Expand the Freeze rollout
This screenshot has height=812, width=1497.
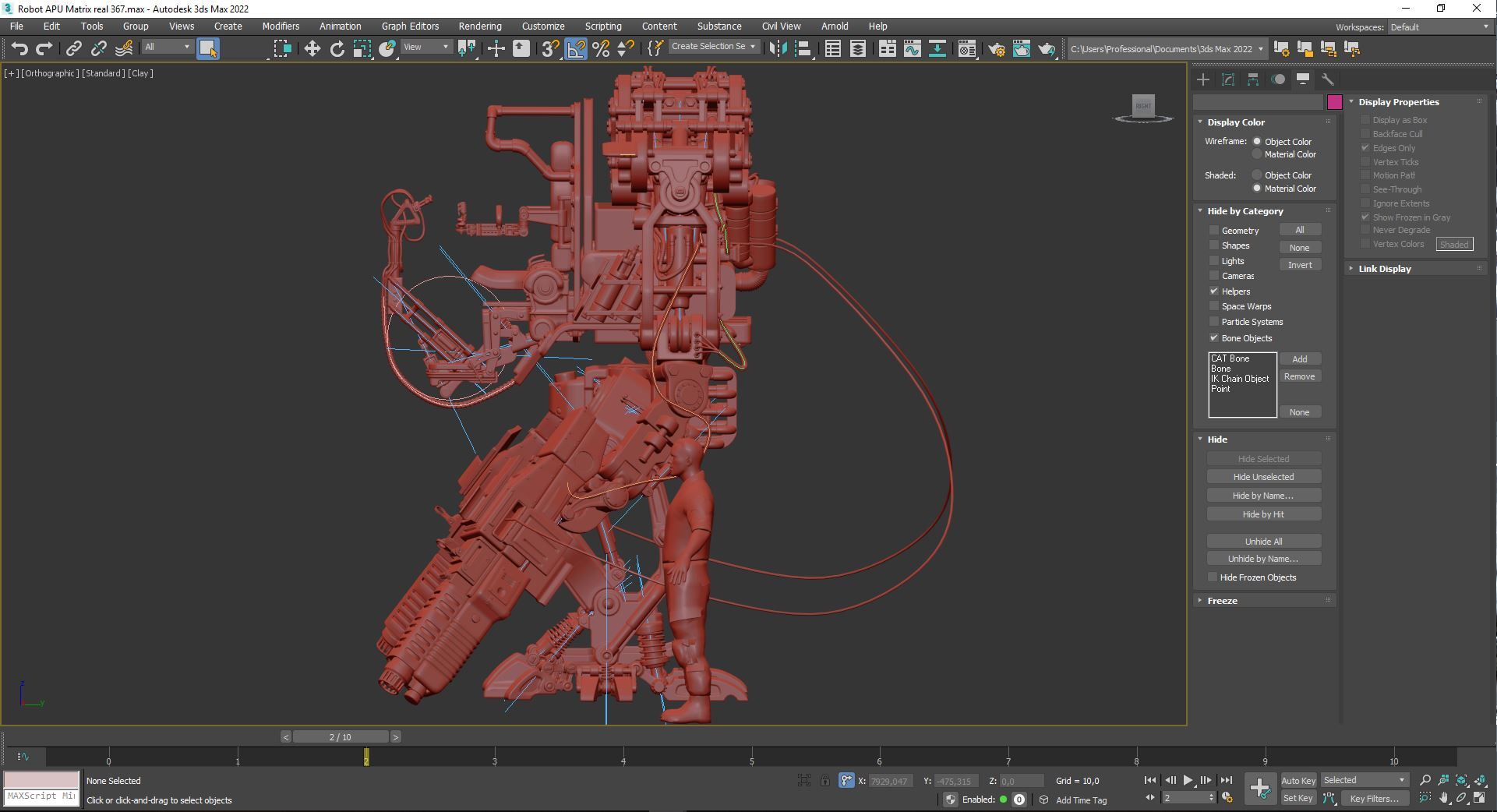1222,601
